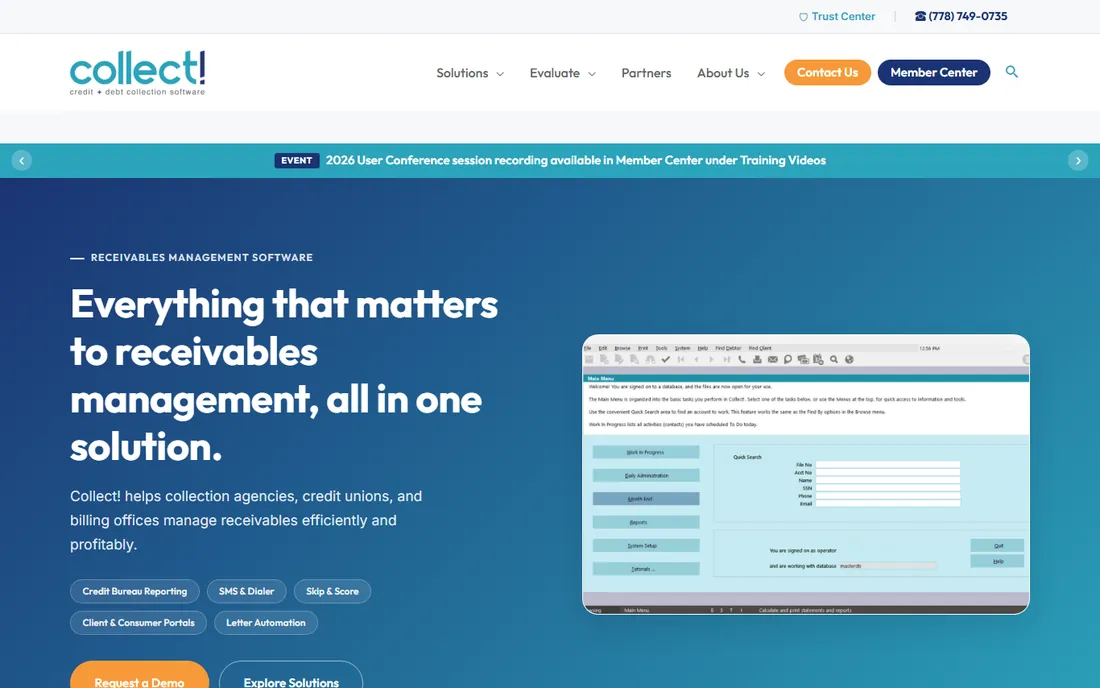1100x688 pixels.
Task: Call the number (778) 749-0735
Action: pyautogui.click(x=967, y=16)
